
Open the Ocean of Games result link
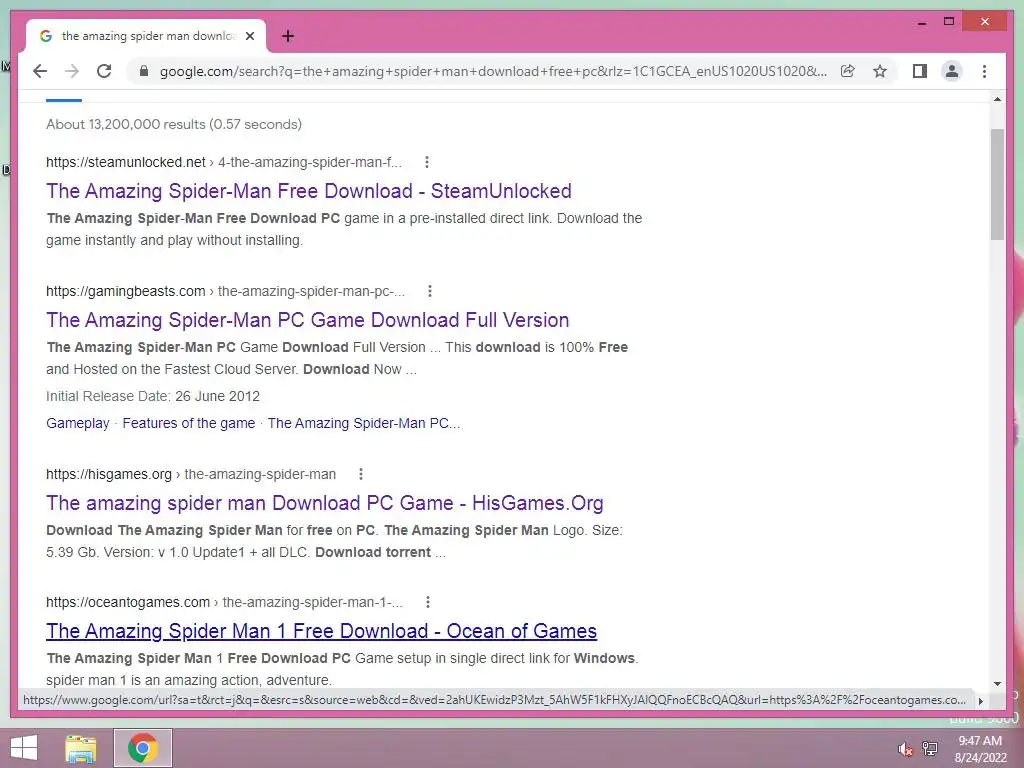[321, 631]
